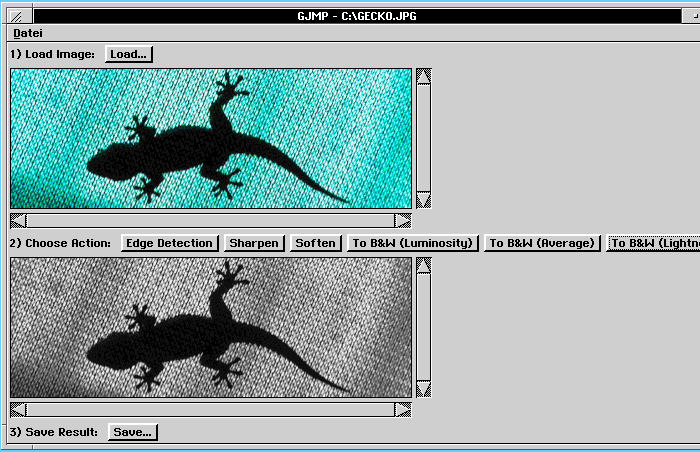Choose the To B&W (Lightness) action

click(653, 243)
